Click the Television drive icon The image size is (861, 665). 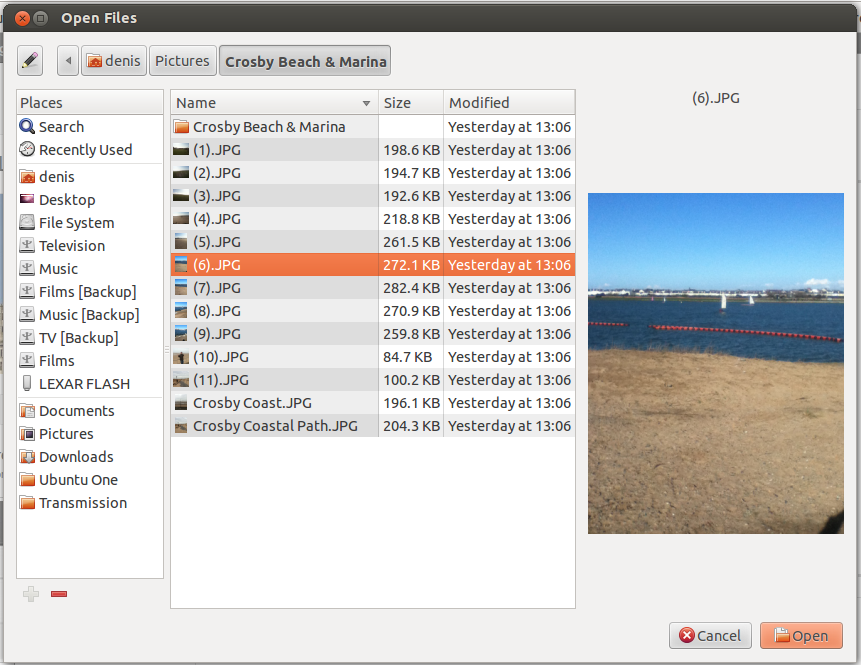point(27,245)
